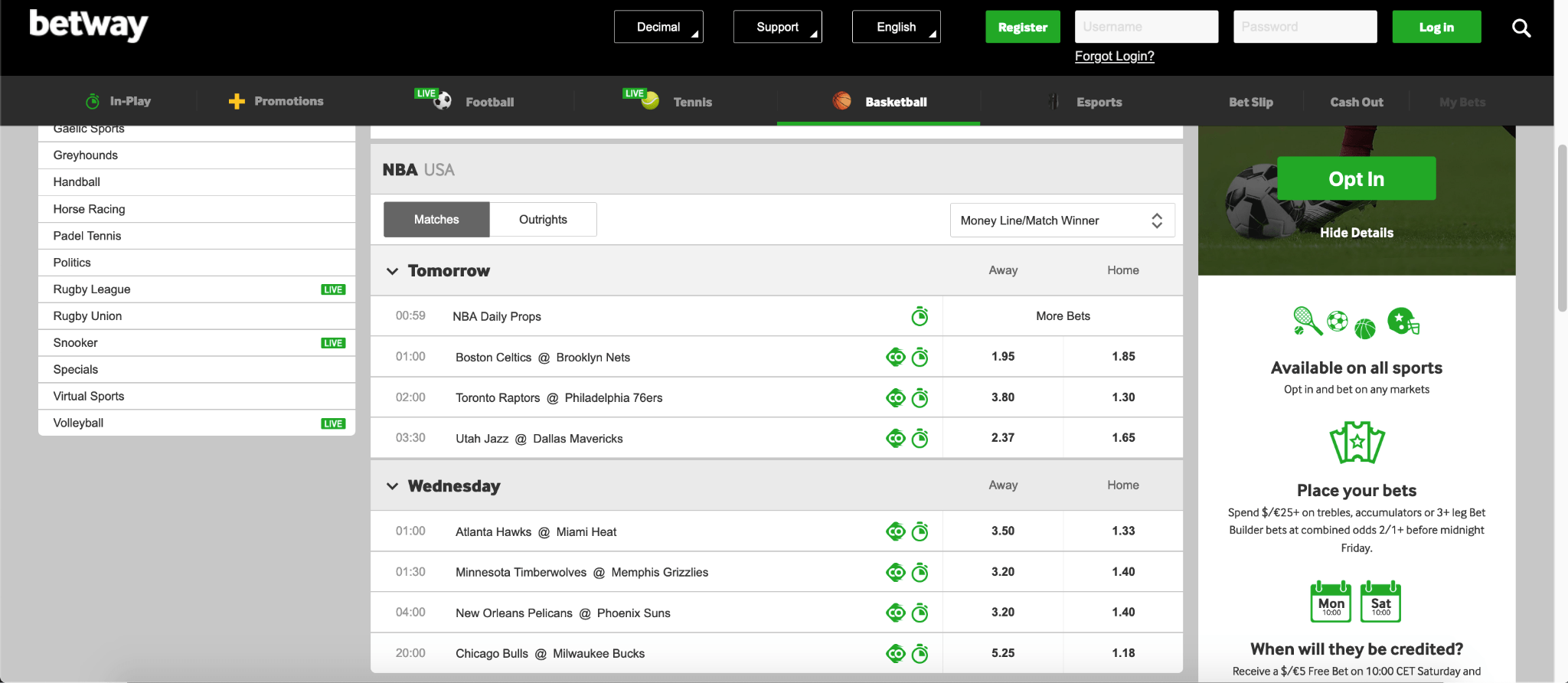Select Padel Tennis in sports list
The height and width of the screenshot is (683, 1568).
(x=197, y=236)
